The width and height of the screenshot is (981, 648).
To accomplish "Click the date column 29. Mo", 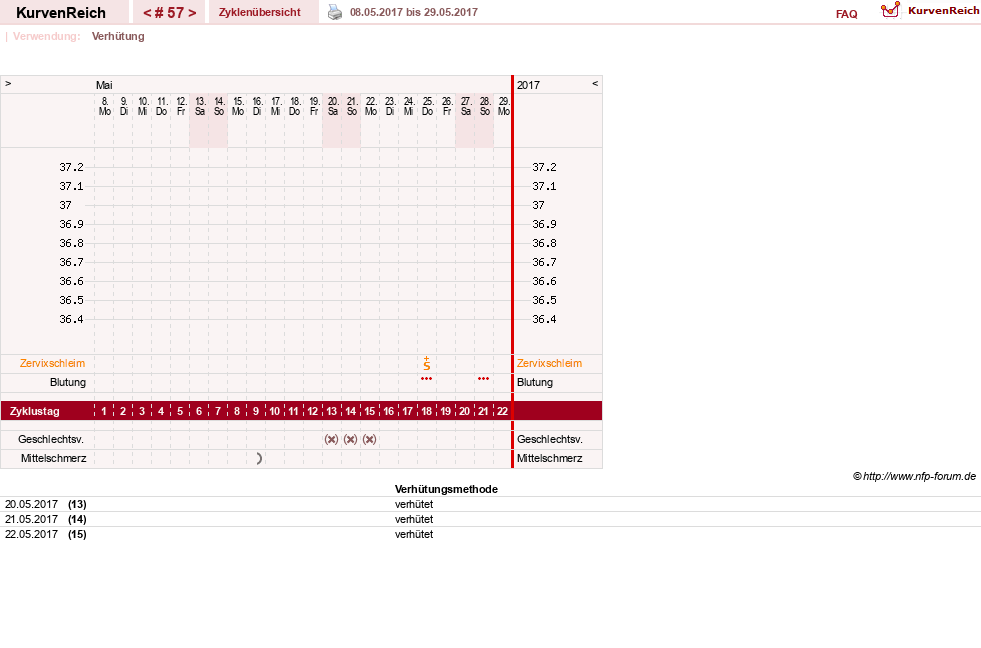I will [x=504, y=106].
